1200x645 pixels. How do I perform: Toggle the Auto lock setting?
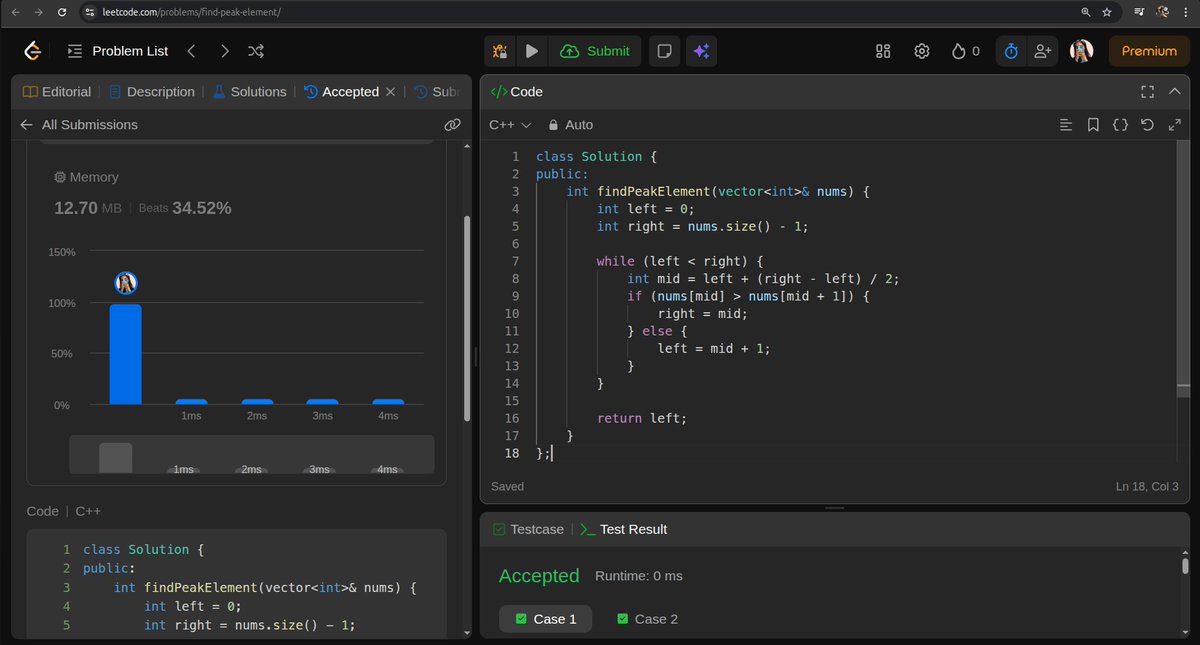[570, 125]
